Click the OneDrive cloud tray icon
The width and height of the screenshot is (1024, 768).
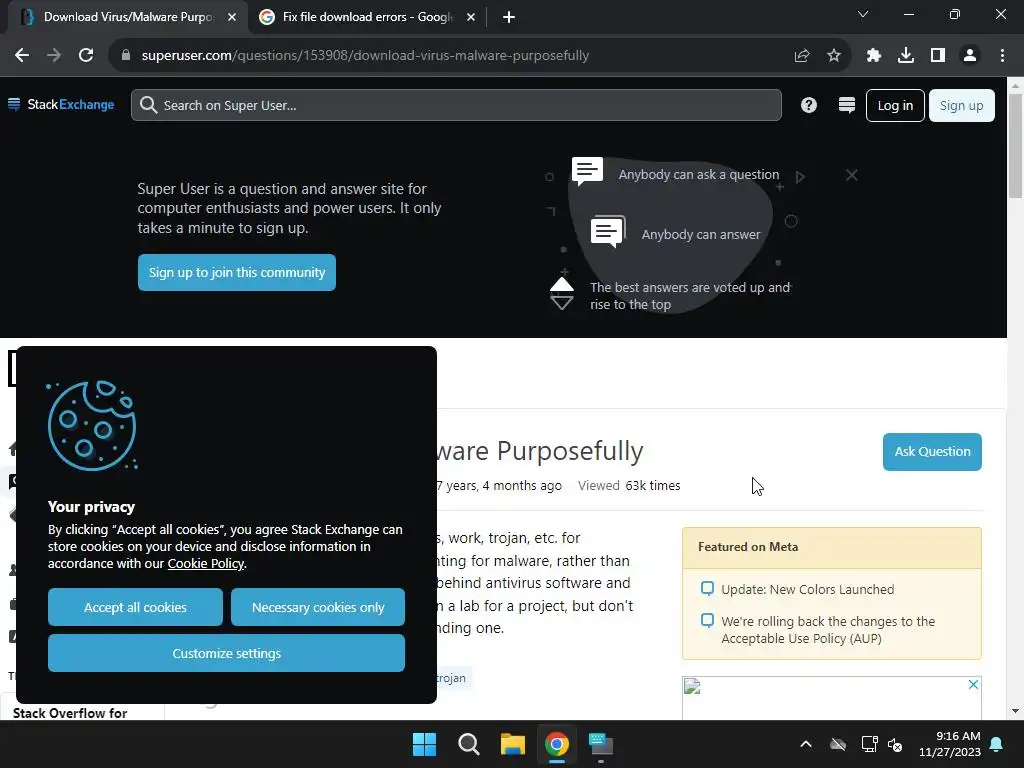pyautogui.click(x=838, y=744)
